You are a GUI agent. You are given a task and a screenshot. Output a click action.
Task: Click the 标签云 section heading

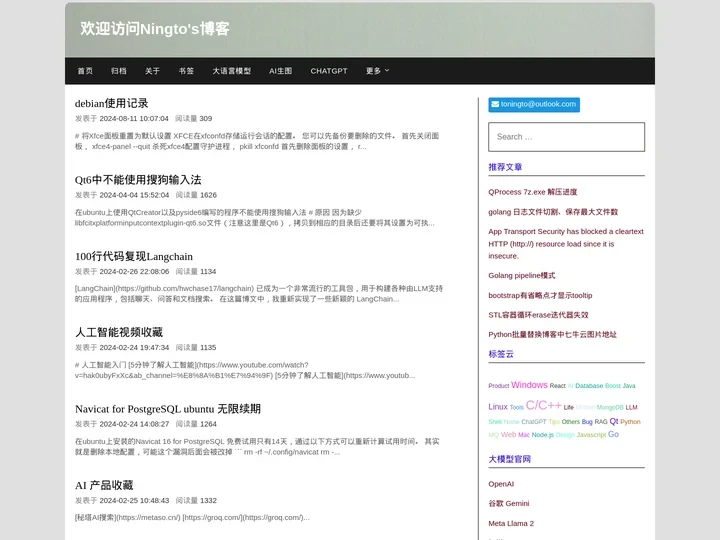(x=501, y=354)
